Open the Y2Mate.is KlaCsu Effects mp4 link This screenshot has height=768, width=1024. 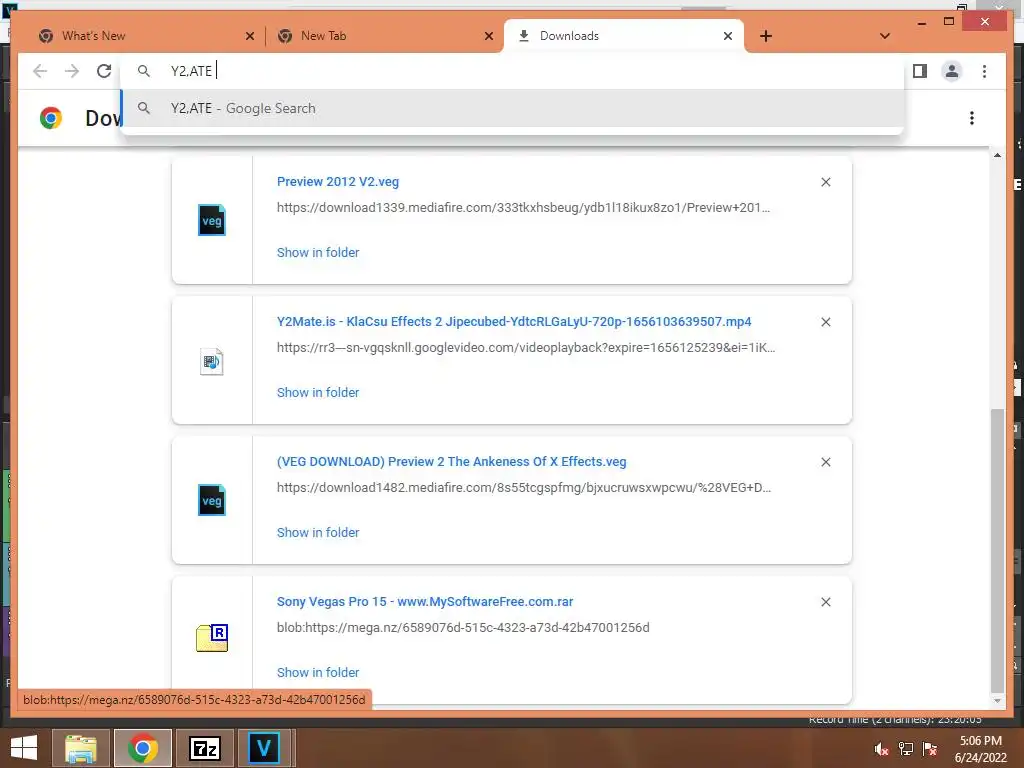click(x=514, y=321)
